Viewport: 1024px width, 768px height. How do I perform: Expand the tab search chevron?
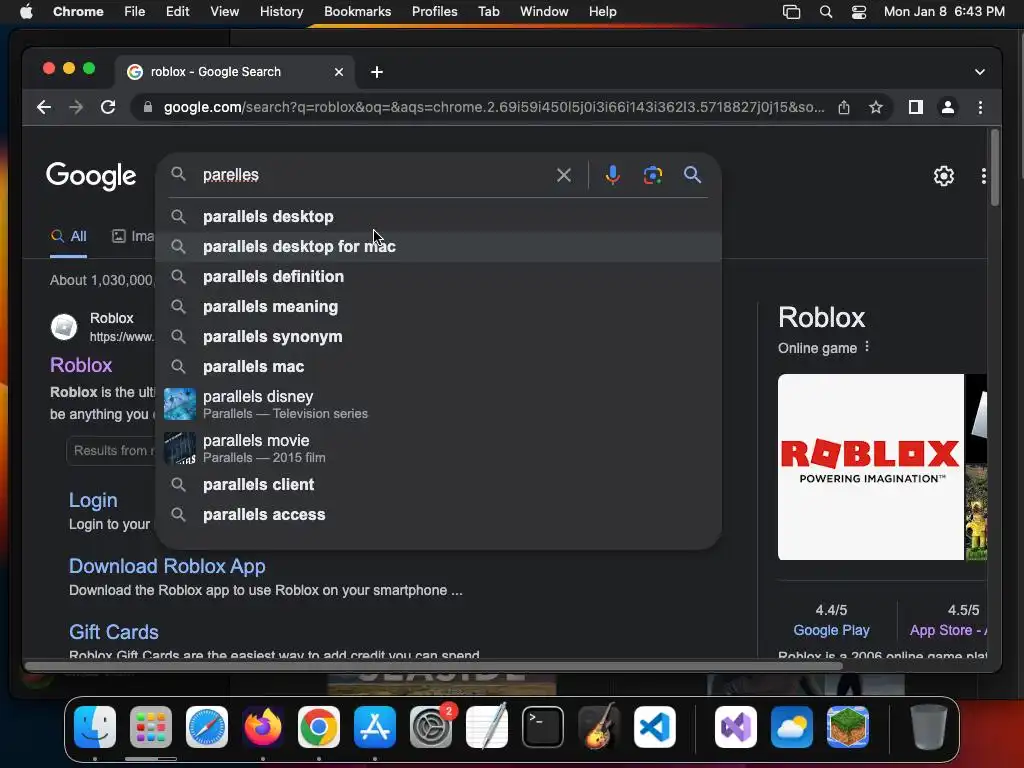[x=979, y=72]
